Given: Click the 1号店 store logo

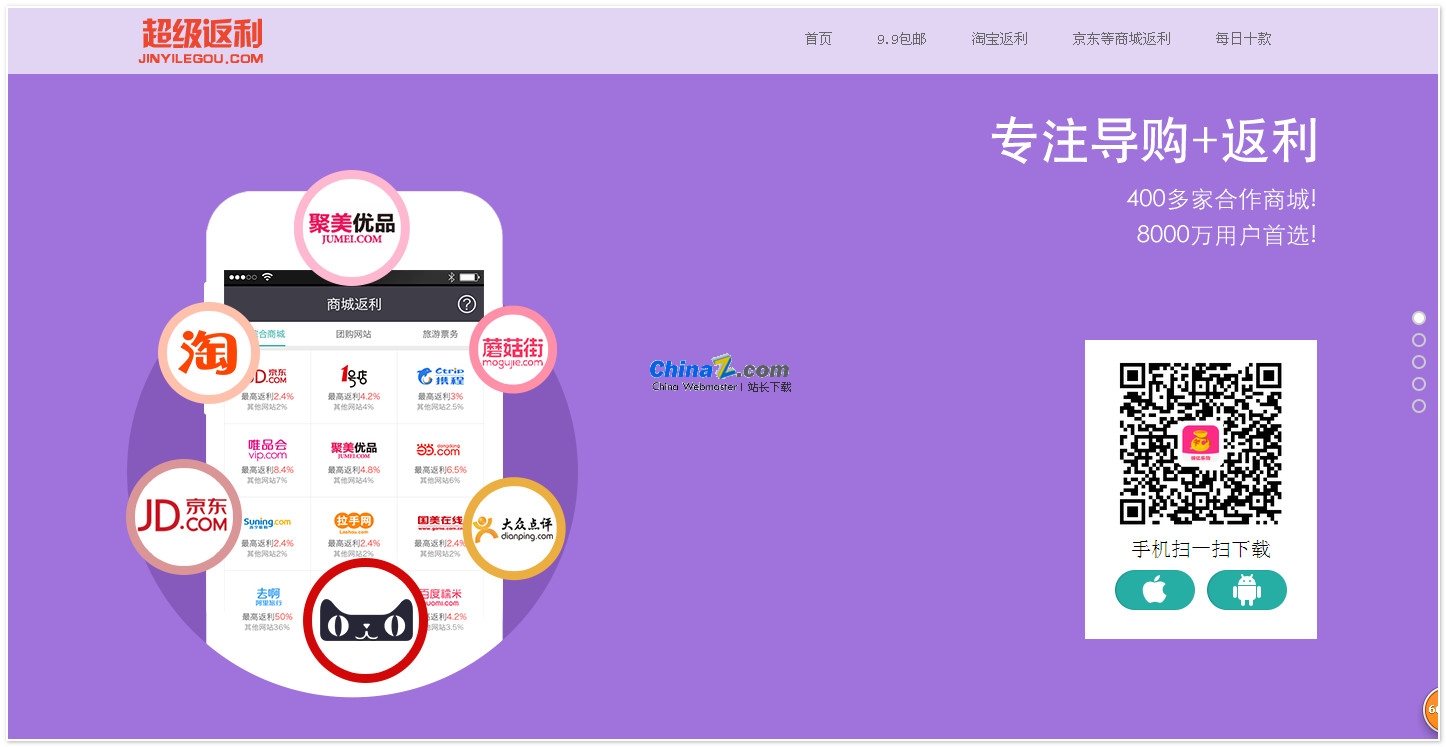Looking at the screenshot, I should [x=354, y=376].
